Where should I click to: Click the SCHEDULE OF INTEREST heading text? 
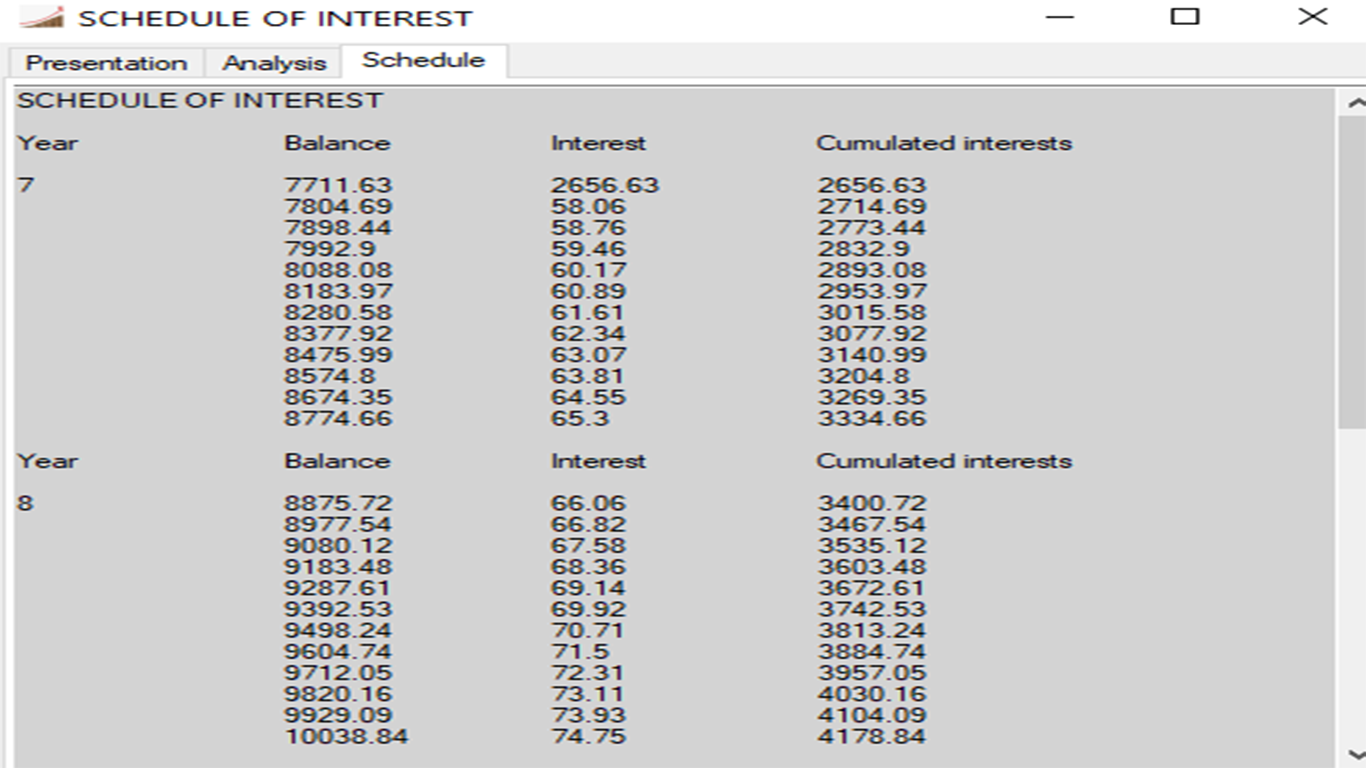tap(200, 101)
